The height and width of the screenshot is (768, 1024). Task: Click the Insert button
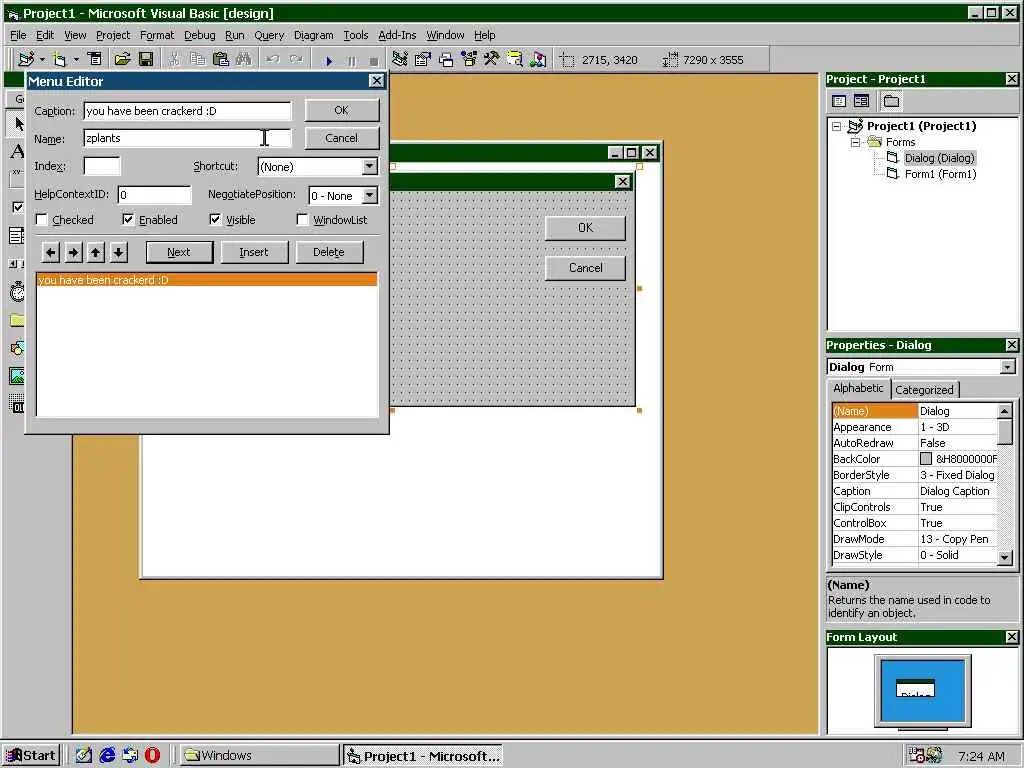point(254,252)
